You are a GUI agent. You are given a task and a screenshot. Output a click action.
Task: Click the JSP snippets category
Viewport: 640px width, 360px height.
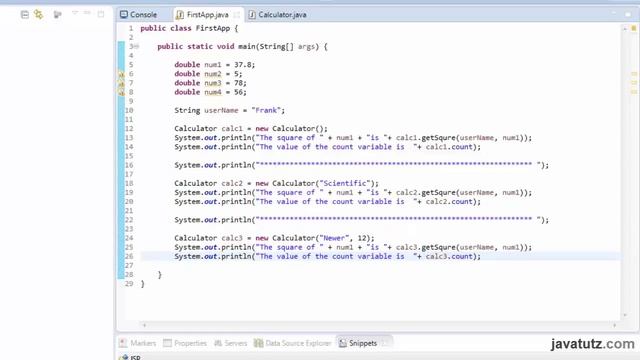pyautogui.click(x=131, y=358)
